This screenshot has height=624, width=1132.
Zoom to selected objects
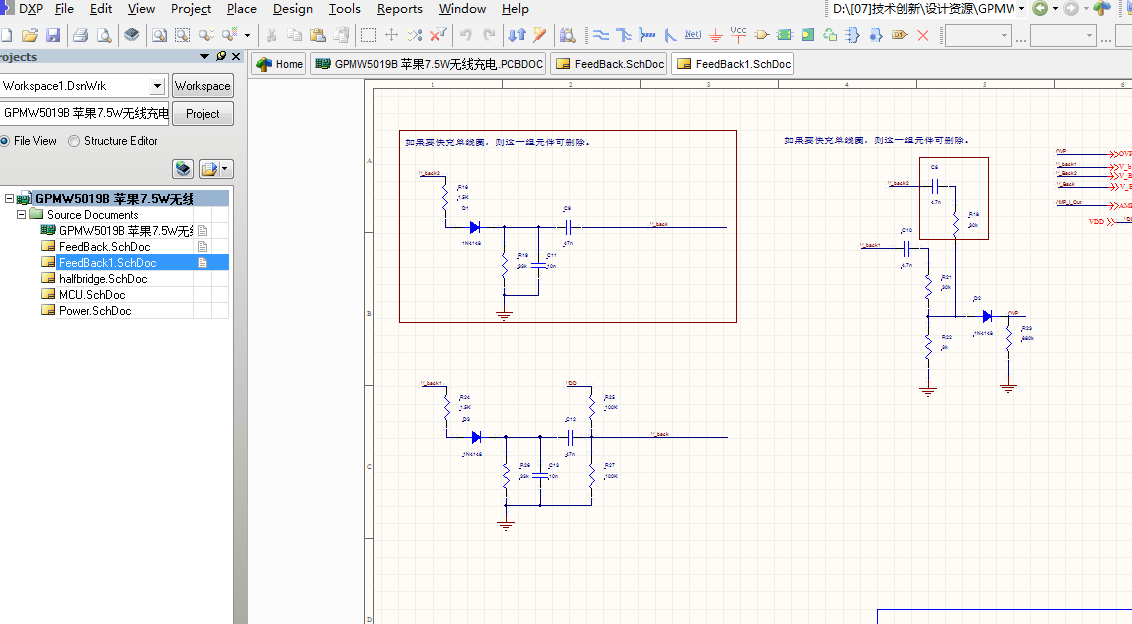click(x=206, y=35)
